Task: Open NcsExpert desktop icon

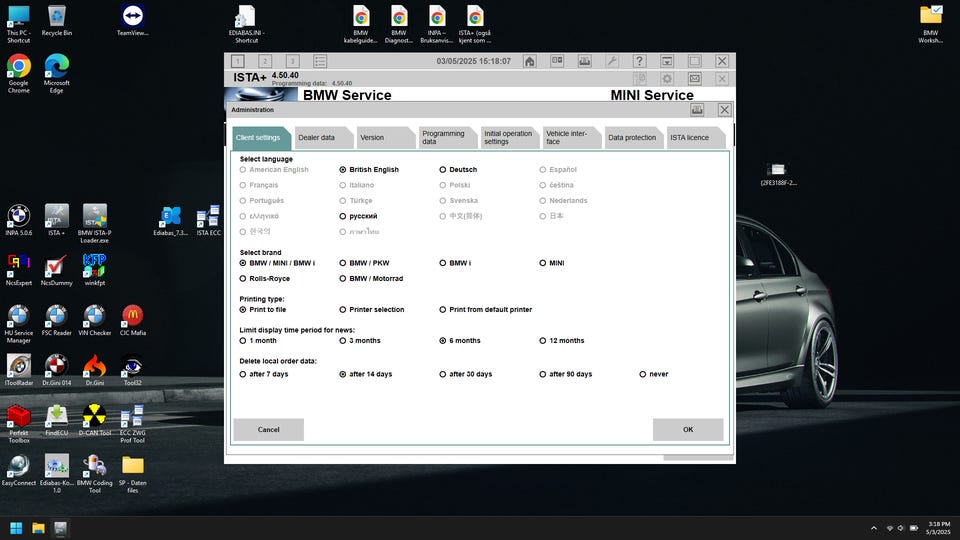Action: pyautogui.click(x=18, y=270)
